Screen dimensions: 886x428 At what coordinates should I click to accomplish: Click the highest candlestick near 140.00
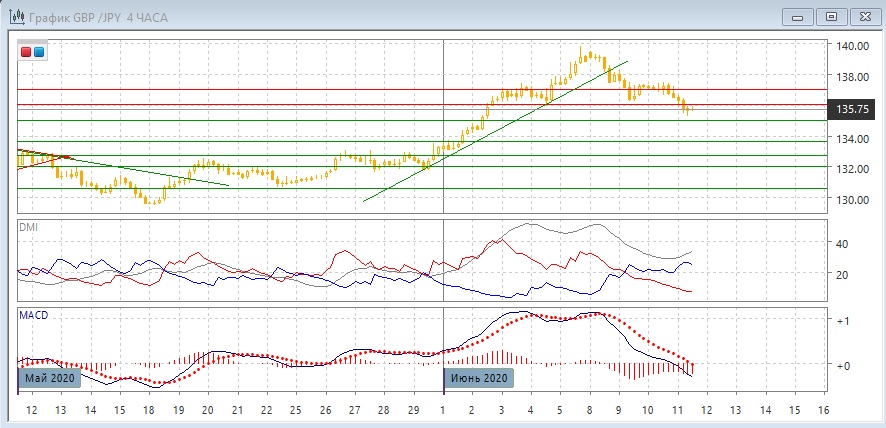(582, 52)
